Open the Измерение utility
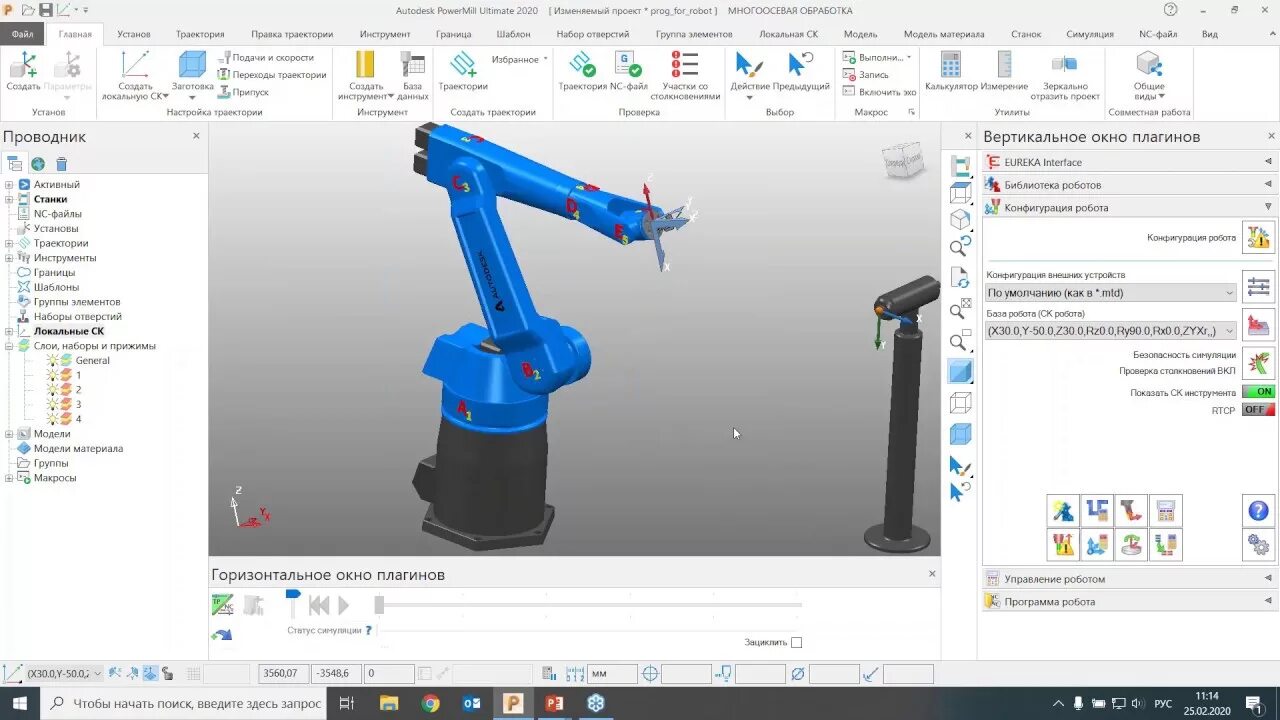Image resolution: width=1280 pixels, height=720 pixels. point(1004,72)
